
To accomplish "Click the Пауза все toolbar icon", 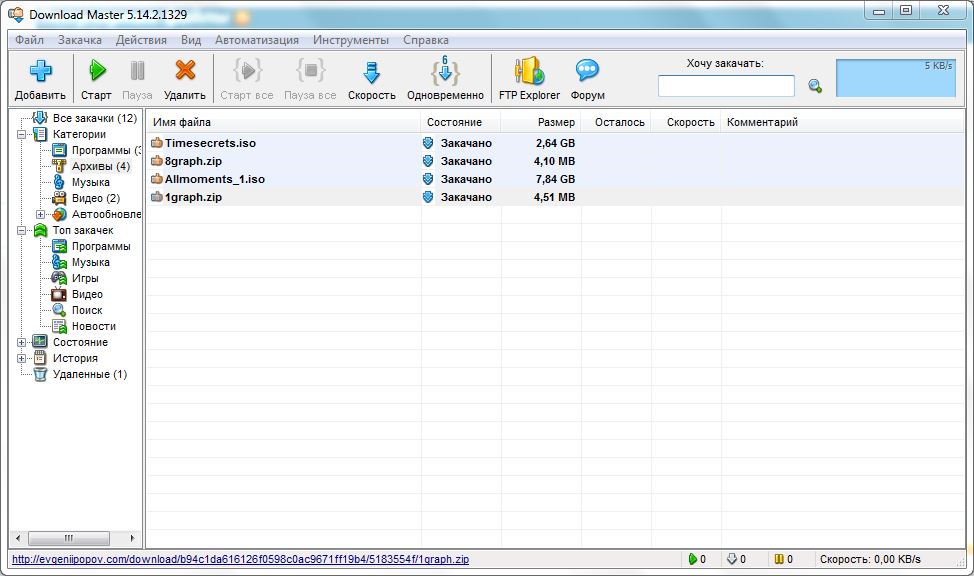I will point(311,70).
